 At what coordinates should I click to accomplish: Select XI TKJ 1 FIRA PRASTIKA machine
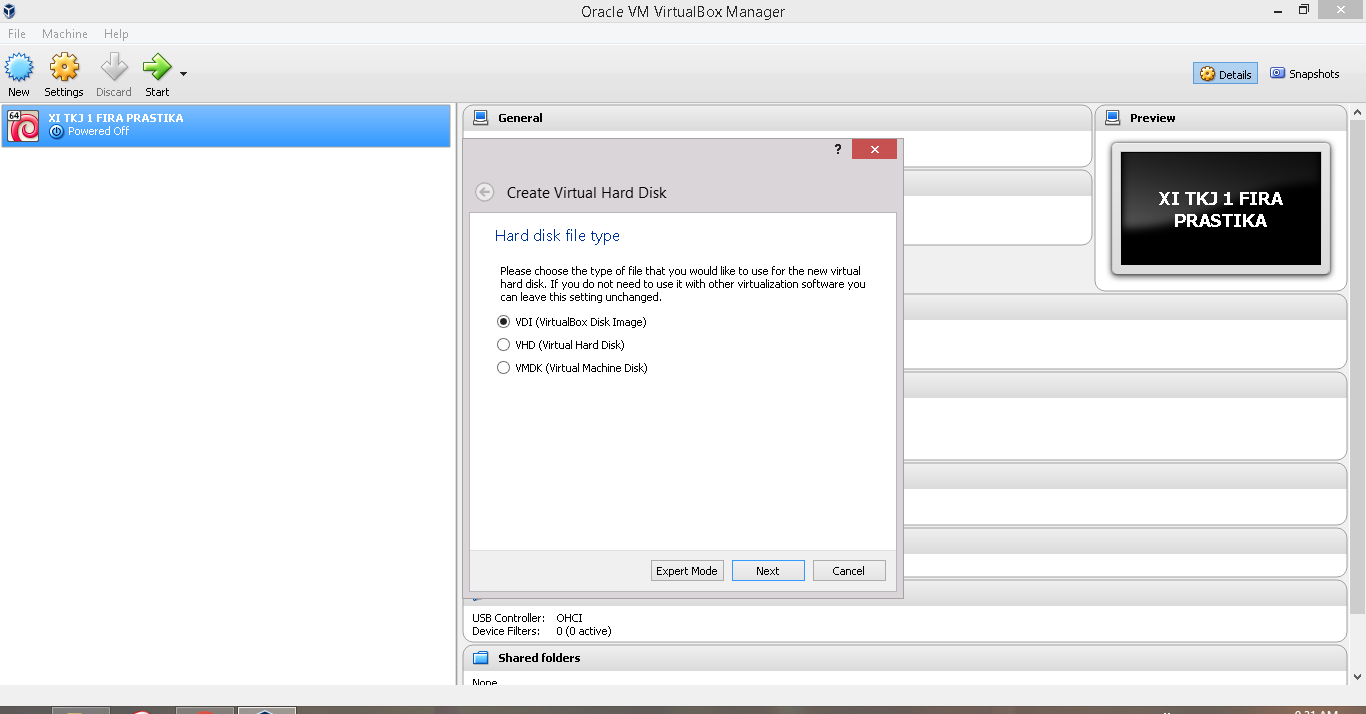point(226,126)
